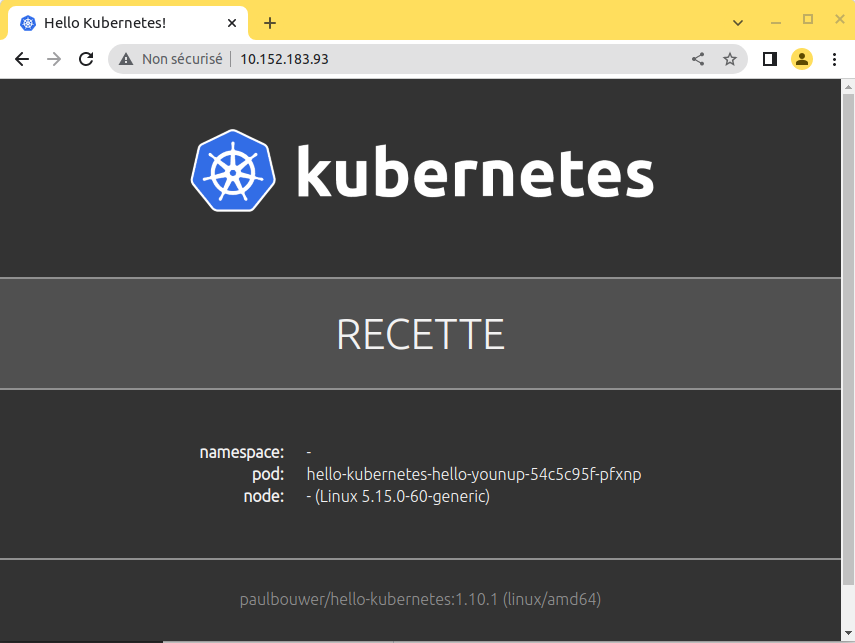Click the RECETTE heading text
The height and width of the screenshot is (643, 855).
point(420,334)
